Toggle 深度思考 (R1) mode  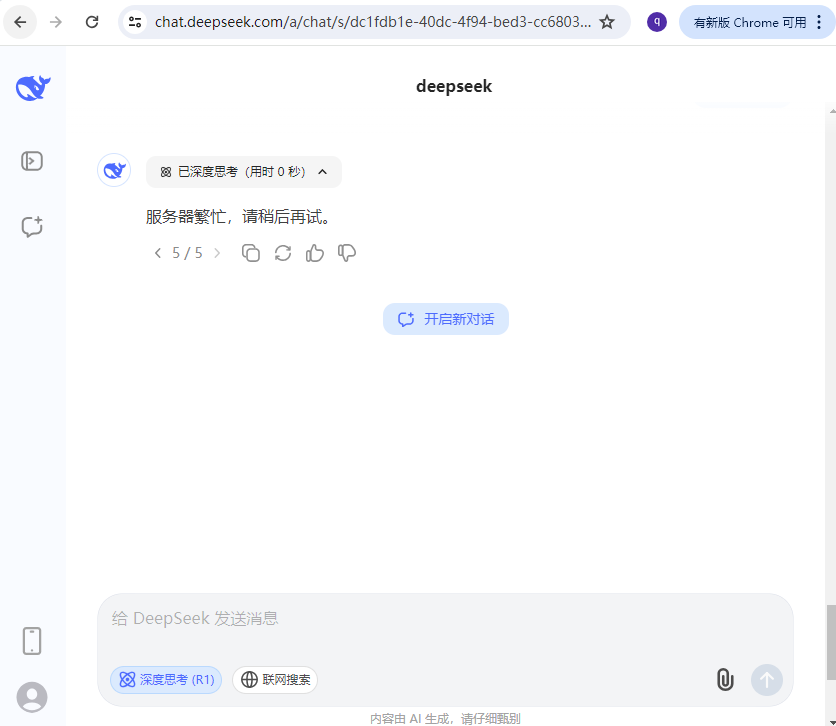(x=166, y=680)
